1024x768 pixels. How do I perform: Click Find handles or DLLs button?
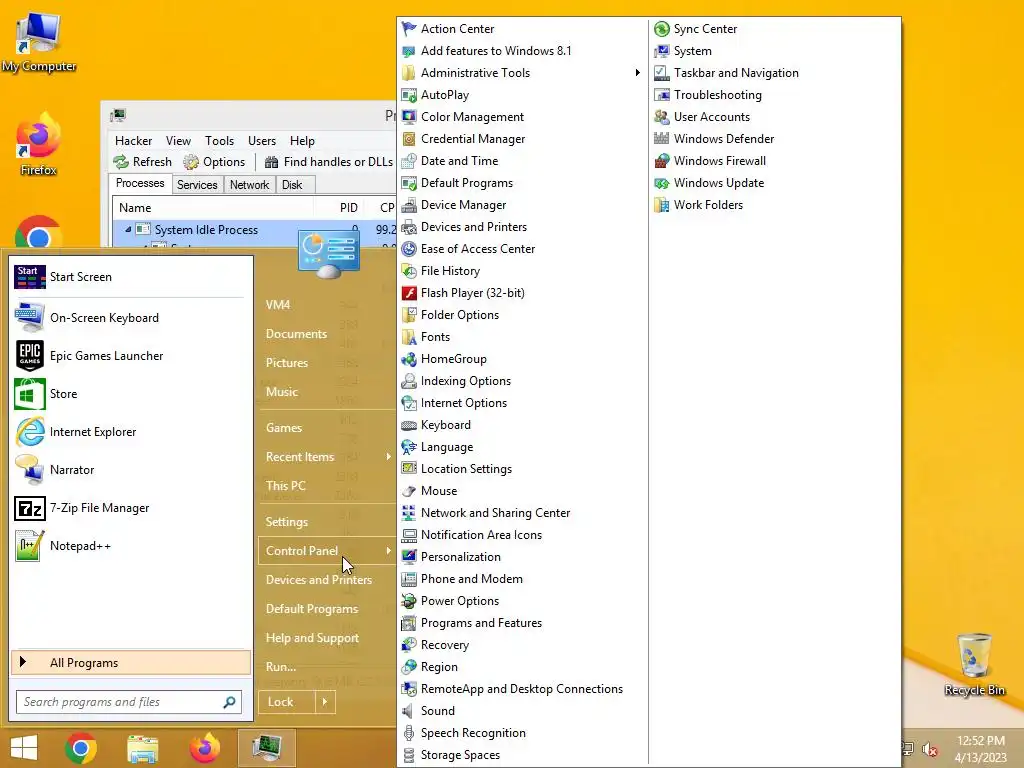click(x=329, y=162)
